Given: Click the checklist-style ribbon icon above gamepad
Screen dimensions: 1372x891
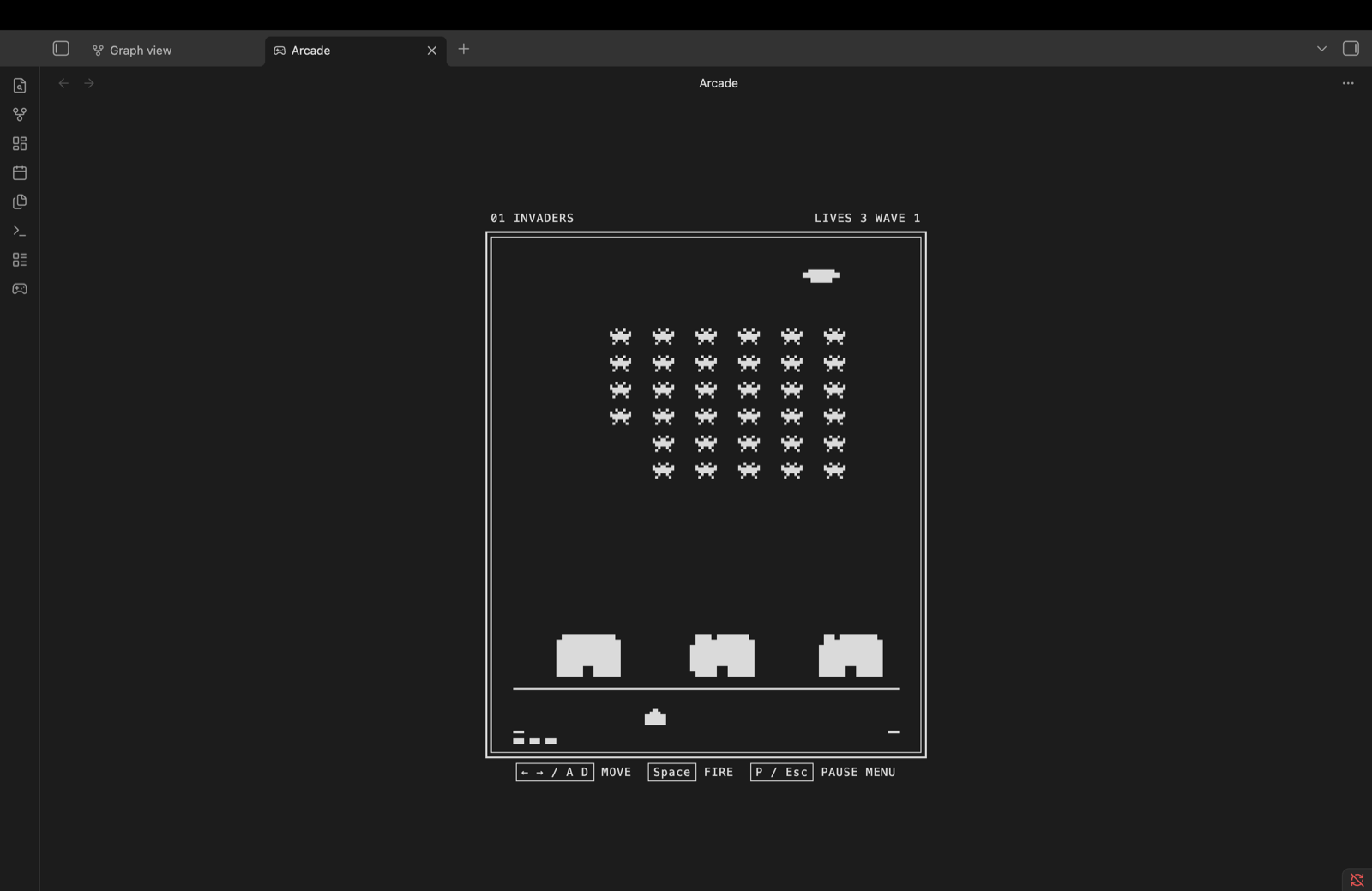Looking at the screenshot, I should [x=20, y=260].
